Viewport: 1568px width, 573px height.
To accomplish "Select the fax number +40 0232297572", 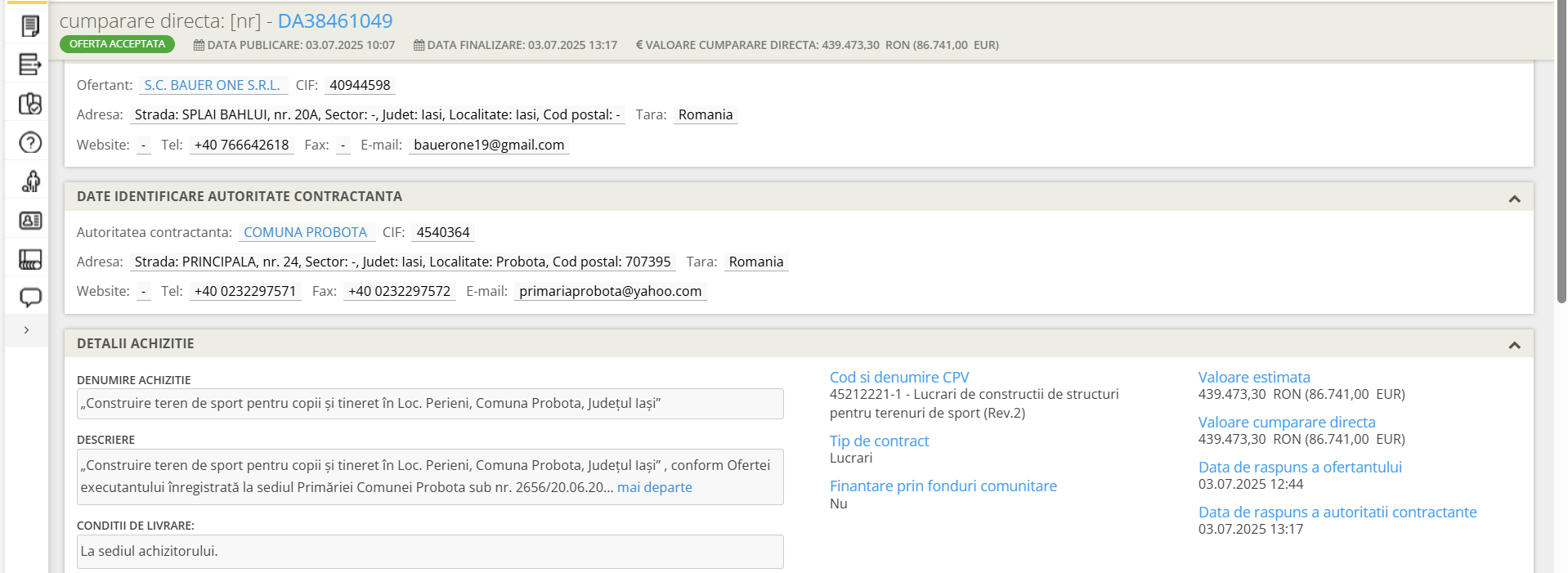I will point(400,291).
